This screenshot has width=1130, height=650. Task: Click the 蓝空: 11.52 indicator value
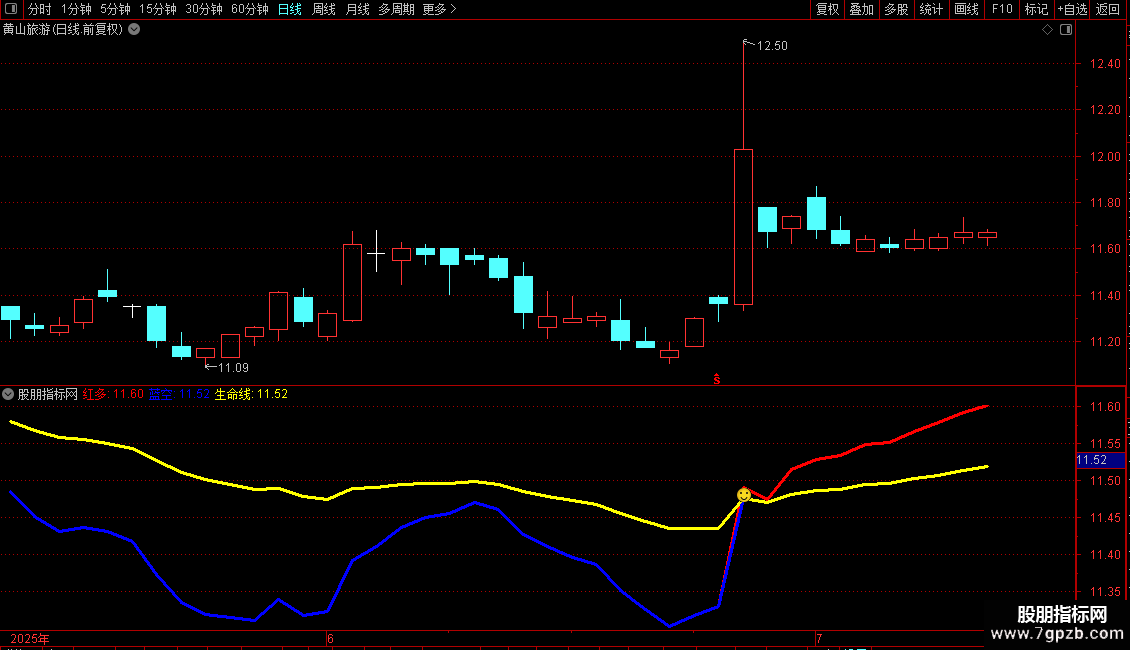(179, 394)
